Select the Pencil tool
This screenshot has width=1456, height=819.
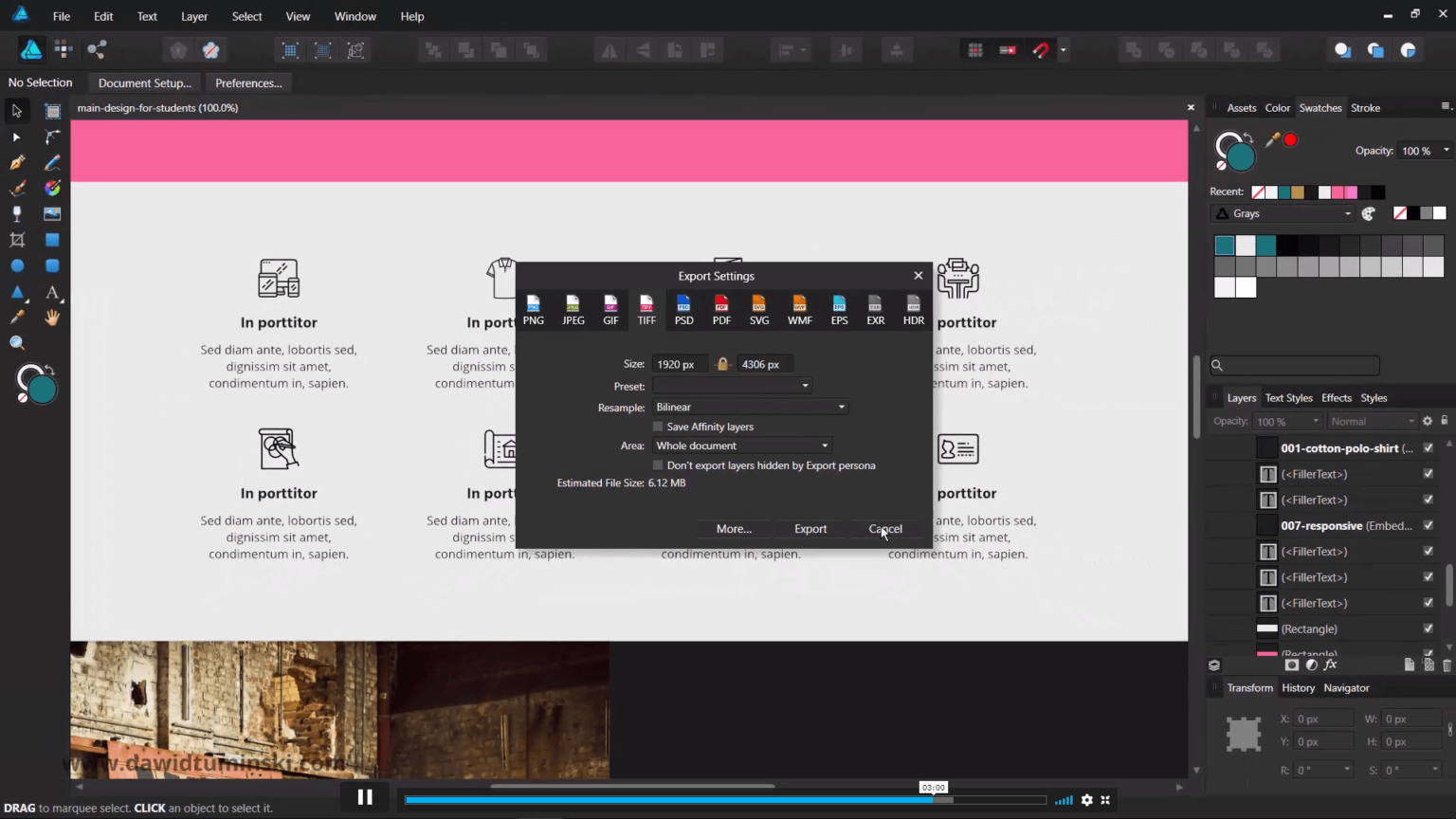(x=52, y=163)
